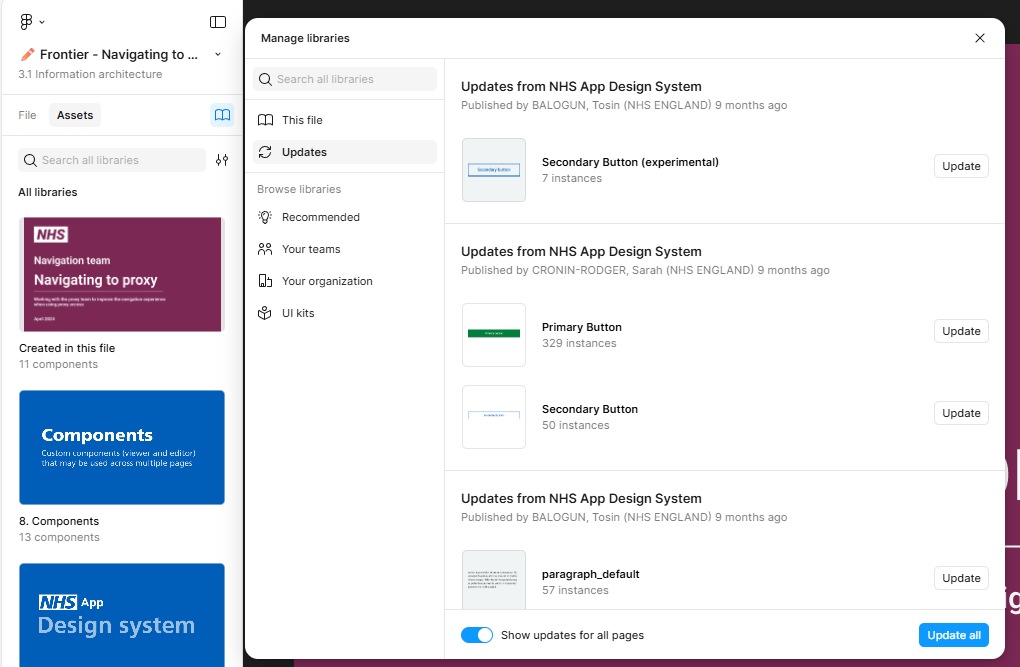Click the Search all libraries field
Viewport: 1020px width, 667px height.
click(344, 78)
